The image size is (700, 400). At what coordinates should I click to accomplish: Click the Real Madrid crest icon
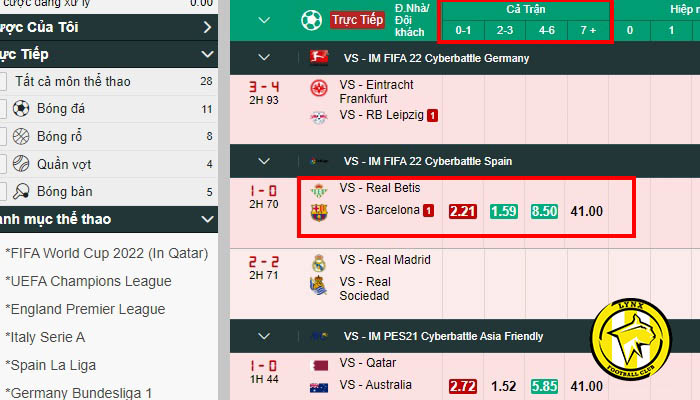click(319, 263)
